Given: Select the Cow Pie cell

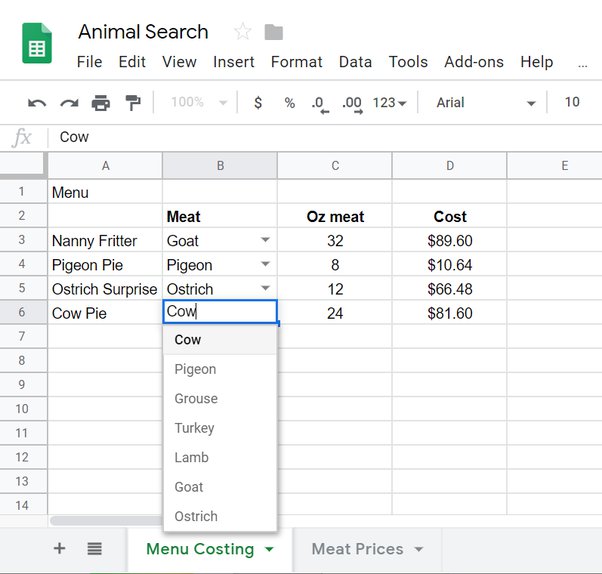Looking at the screenshot, I should click(105, 313).
